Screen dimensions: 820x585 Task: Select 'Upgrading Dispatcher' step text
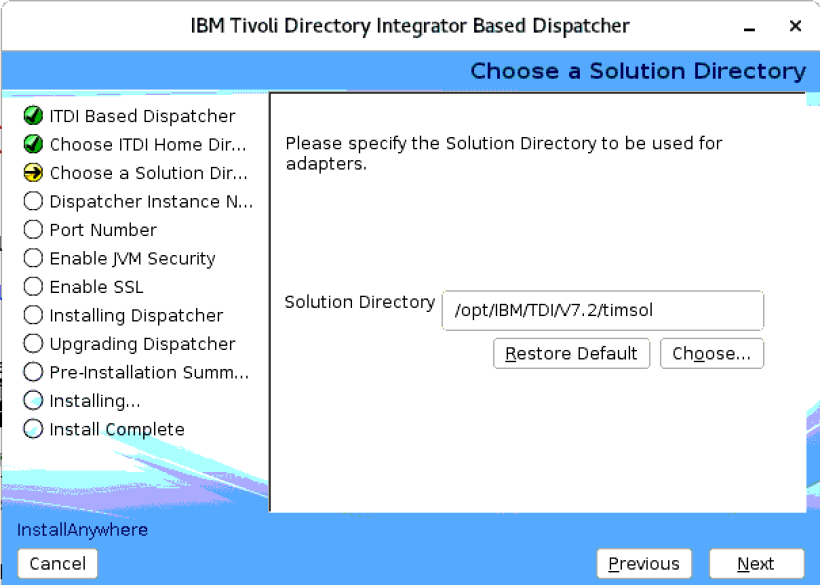[x=142, y=345]
